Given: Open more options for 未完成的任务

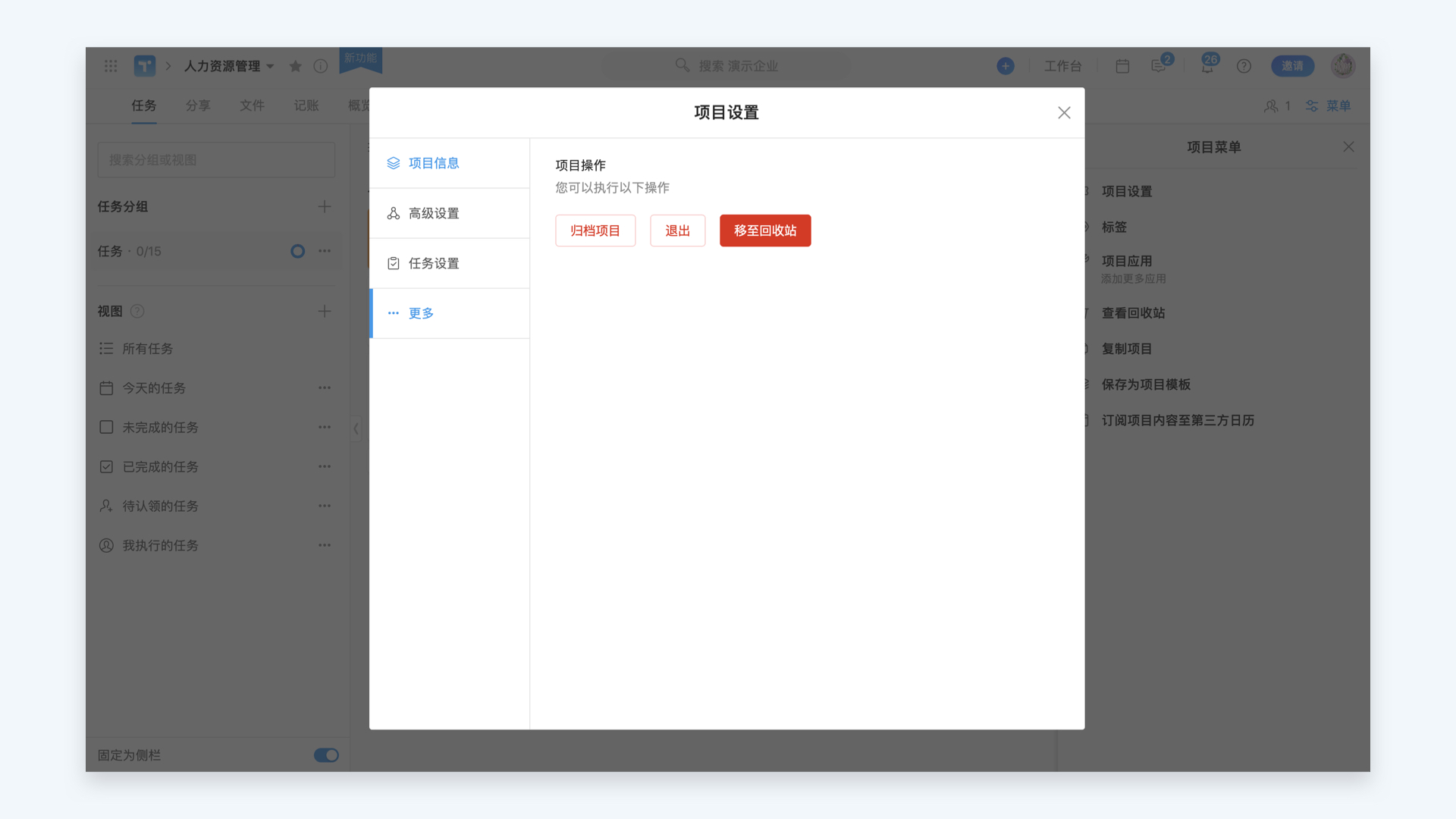Looking at the screenshot, I should [325, 428].
